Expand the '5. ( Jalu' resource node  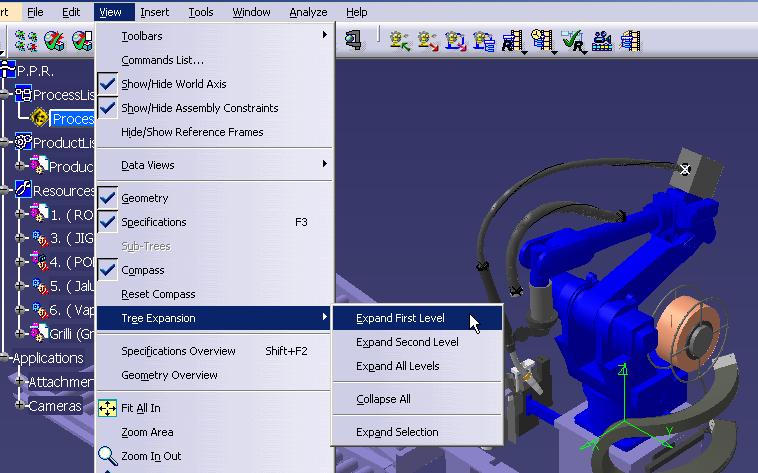point(20,285)
